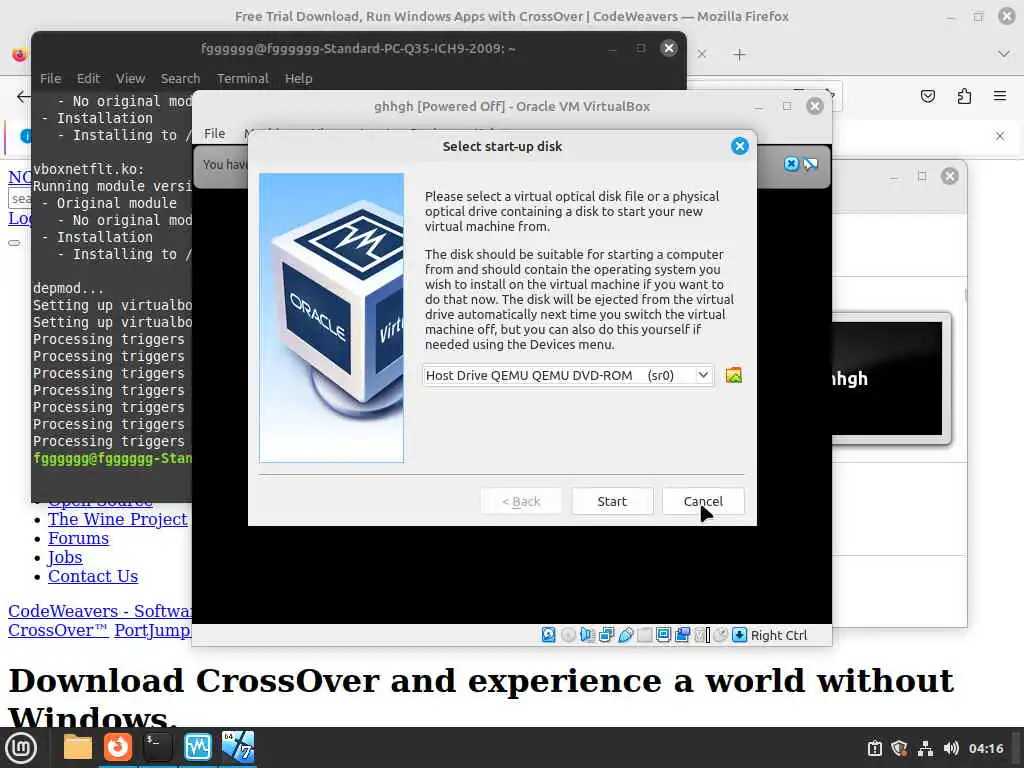This screenshot has height=768, width=1024.
Task: Switch to Firefox from the taskbar
Action: [118, 747]
